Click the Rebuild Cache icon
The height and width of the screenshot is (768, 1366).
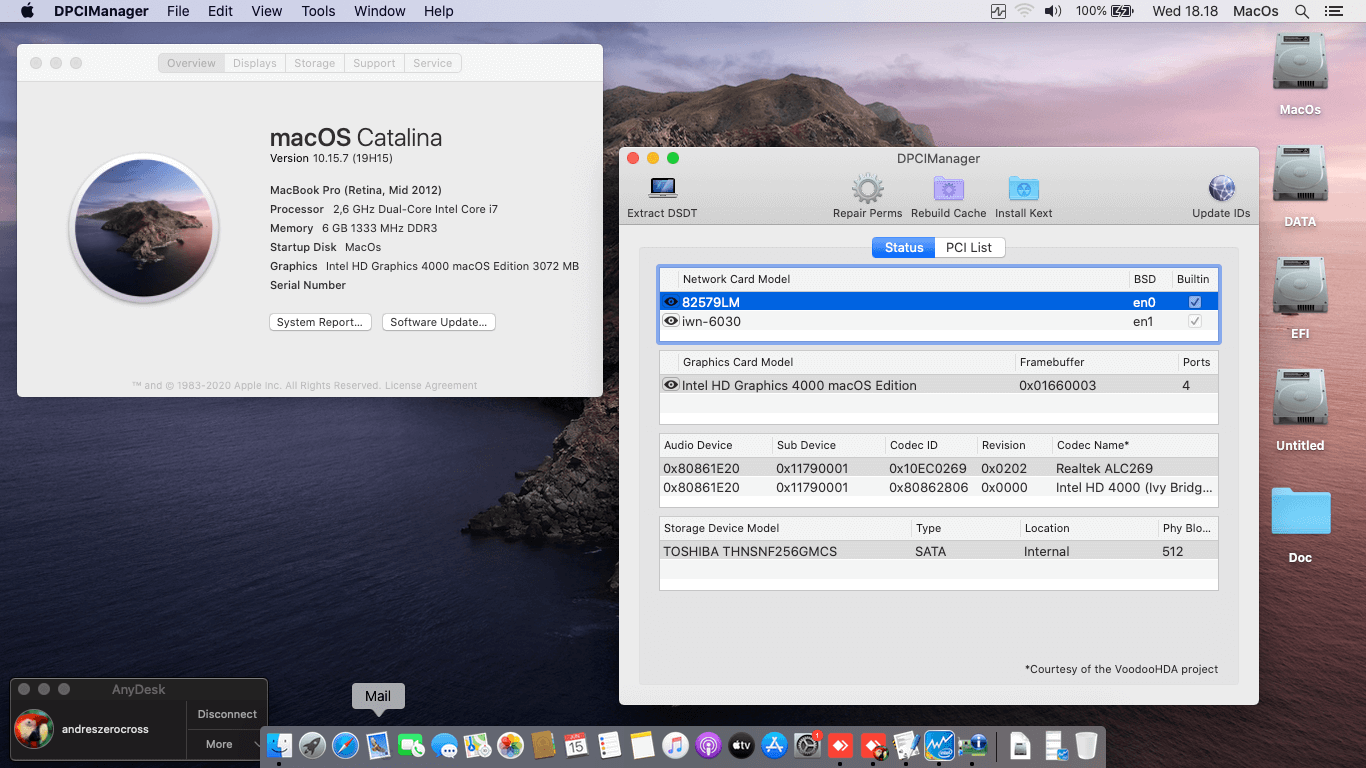click(948, 189)
